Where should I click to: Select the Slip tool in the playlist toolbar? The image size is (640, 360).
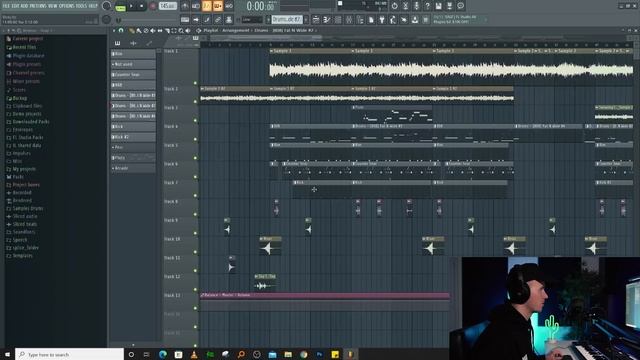point(160,31)
